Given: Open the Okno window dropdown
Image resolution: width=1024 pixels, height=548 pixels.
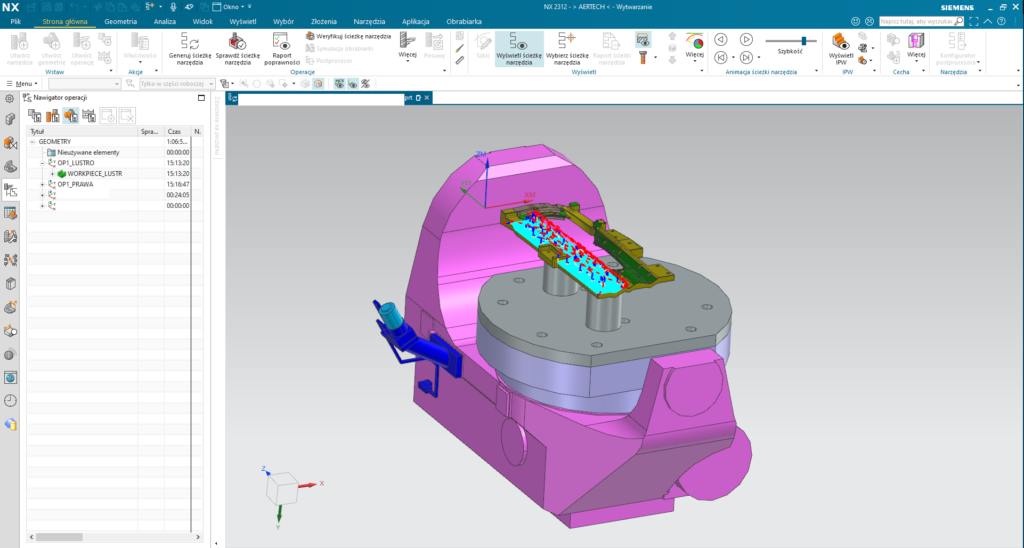Looking at the screenshot, I should click(230, 7).
